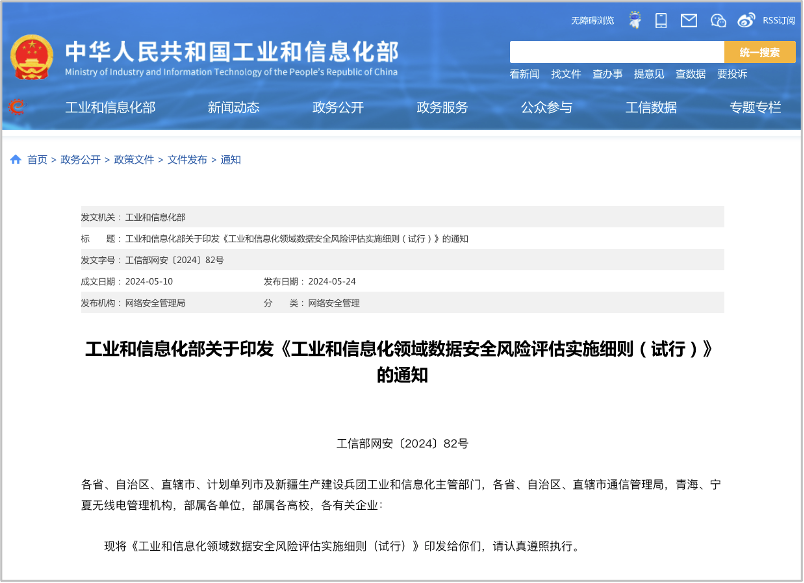Open the WeChat icon in header

718,20
